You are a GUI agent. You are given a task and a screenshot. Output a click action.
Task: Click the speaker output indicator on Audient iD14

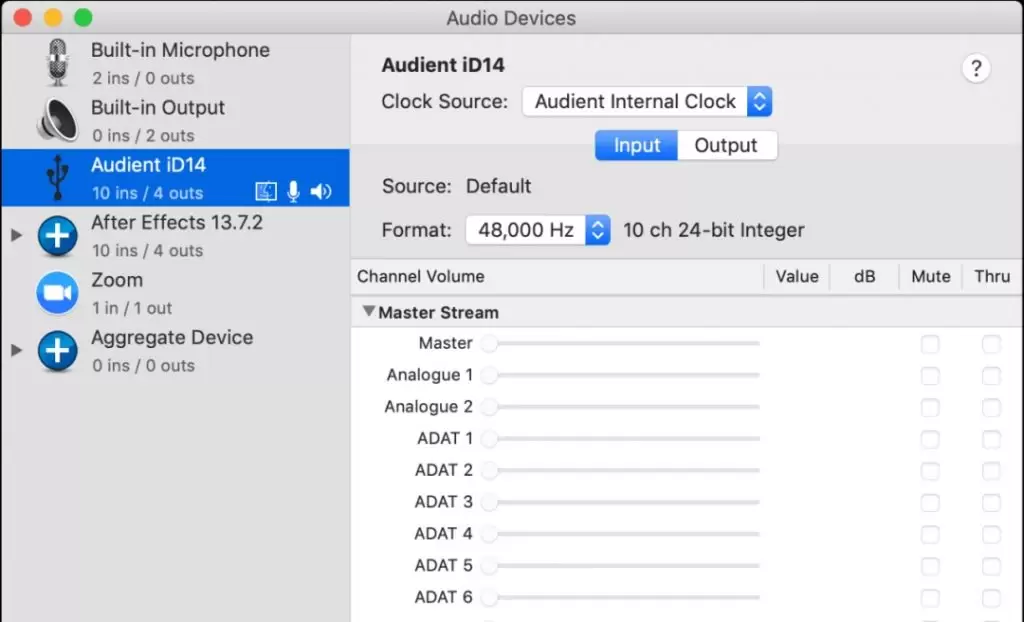click(x=320, y=192)
